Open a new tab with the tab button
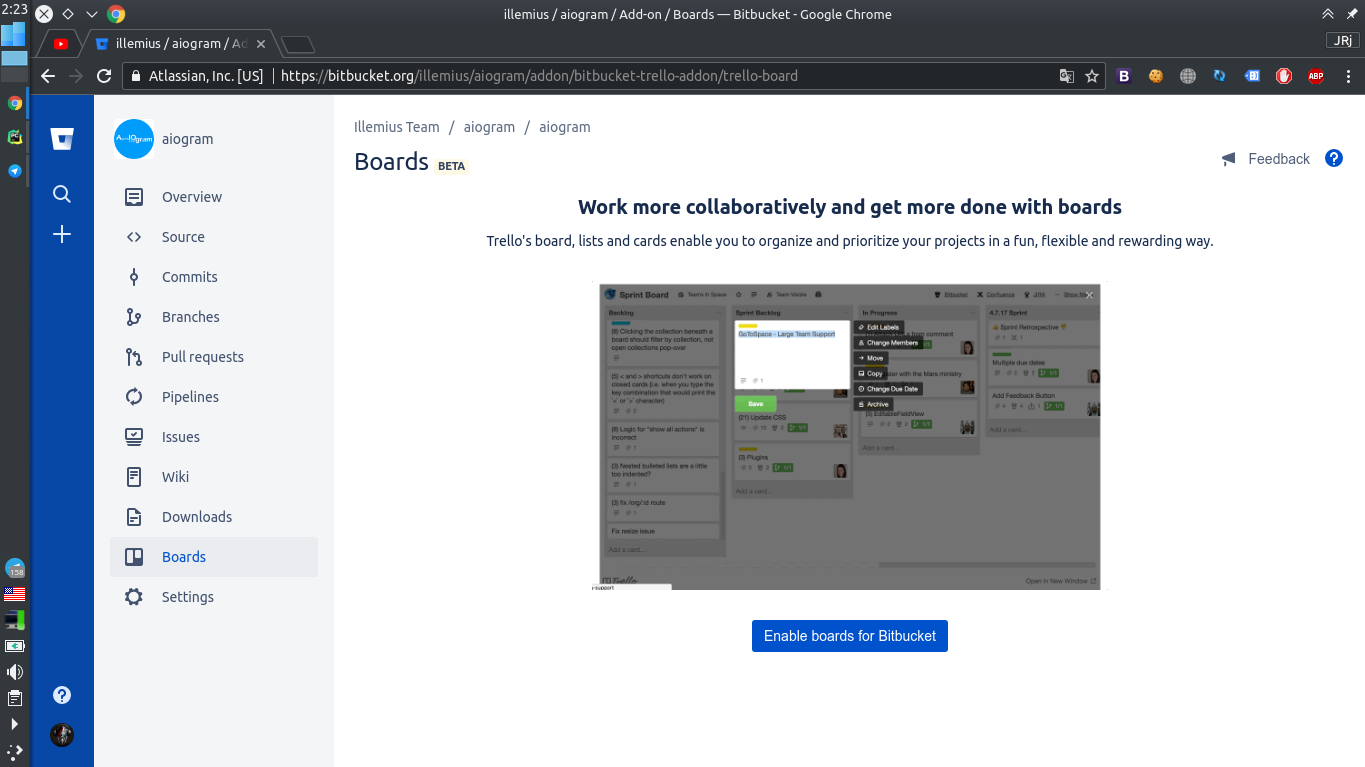Screen dimensions: 1365x767 click(298, 44)
